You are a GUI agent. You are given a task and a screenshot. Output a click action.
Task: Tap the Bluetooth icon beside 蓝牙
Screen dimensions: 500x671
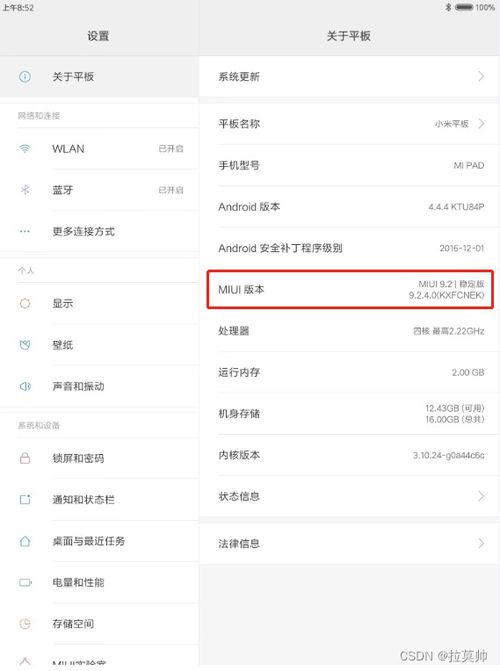tap(25, 190)
